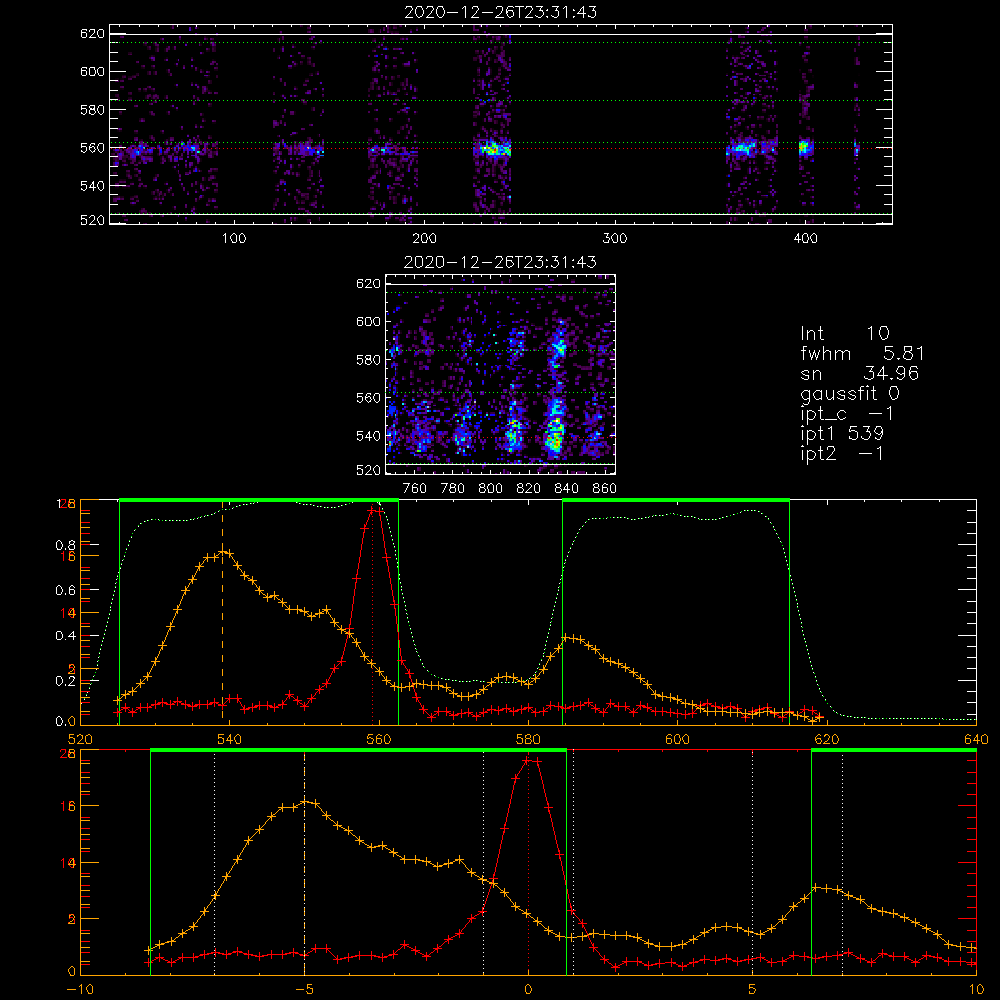Click y-axis label 620 of top image
Screen dimensions: 1000x1000
tap(92, 33)
